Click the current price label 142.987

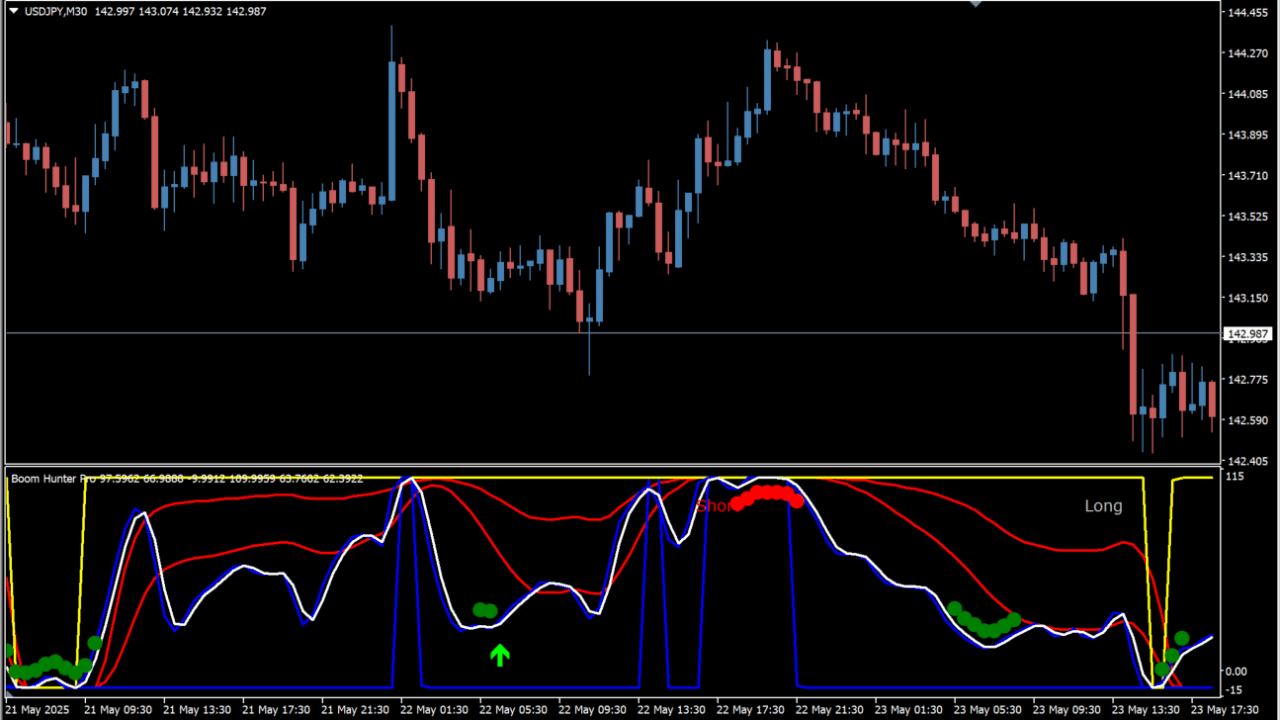(x=1248, y=334)
